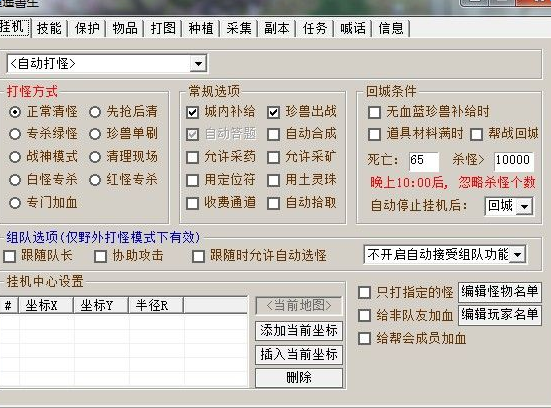551x408 pixels.
Task: Go to the 信息 tab
Action: pos(391,28)
